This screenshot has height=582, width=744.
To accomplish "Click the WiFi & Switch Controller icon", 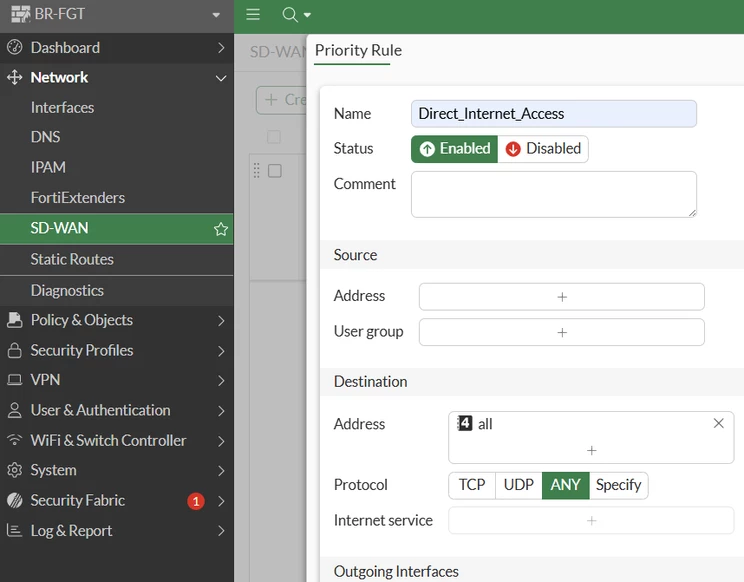I will (15, 440).
